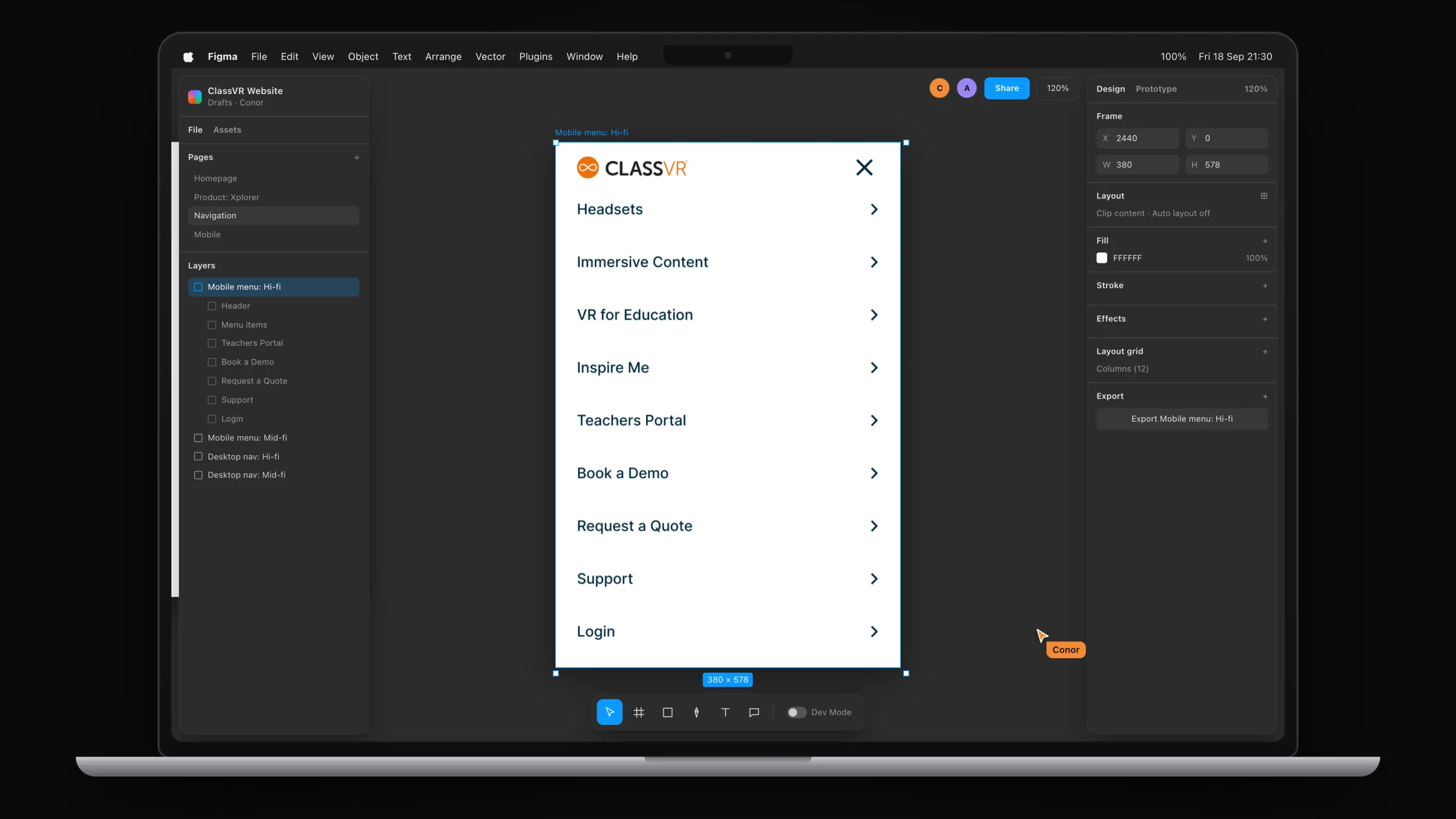Screen dimensions: 1456x819
Task: Select the Move tool in bottom toolbar
Action: coord(609,712)
